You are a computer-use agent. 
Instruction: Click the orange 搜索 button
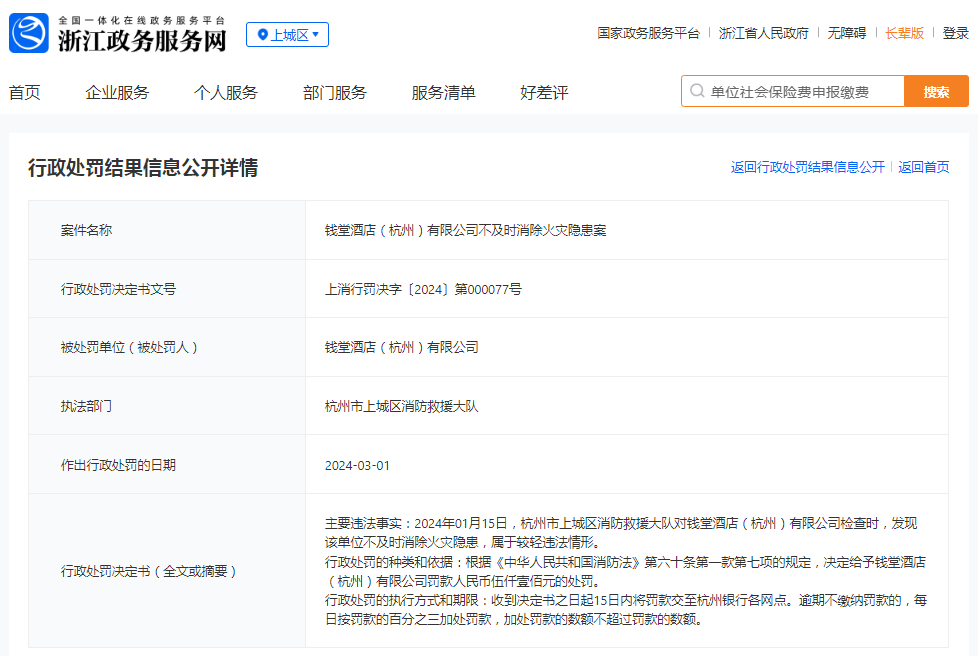click(x=936, y=91)
